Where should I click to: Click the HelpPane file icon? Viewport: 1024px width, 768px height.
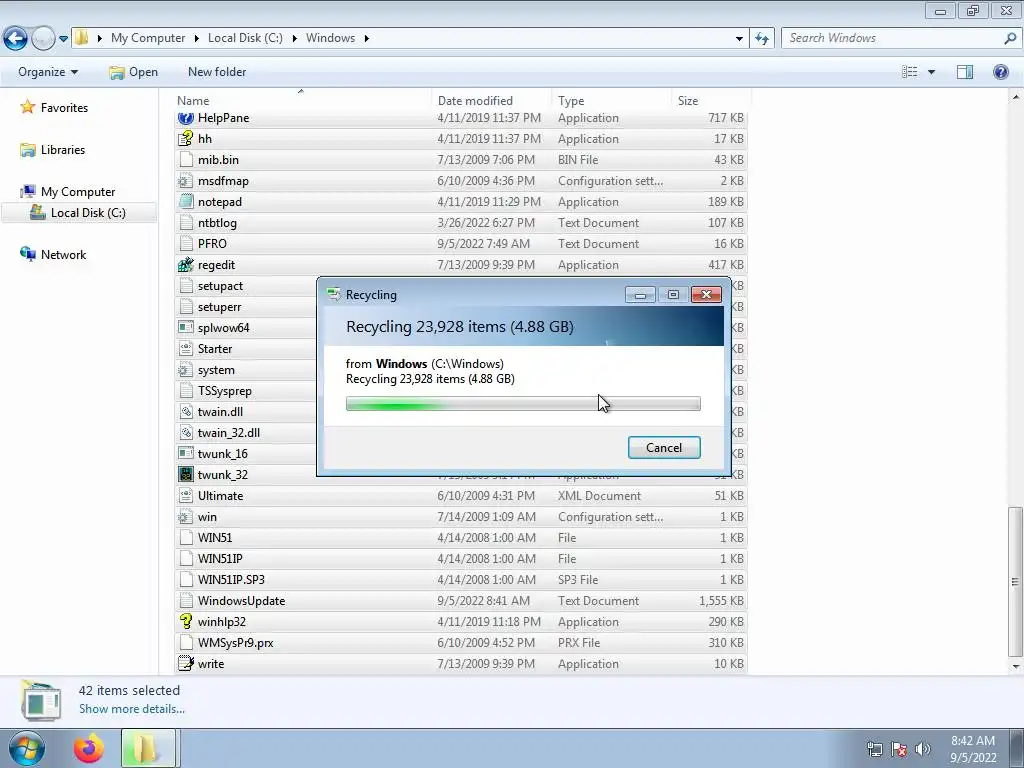[185, 118]
